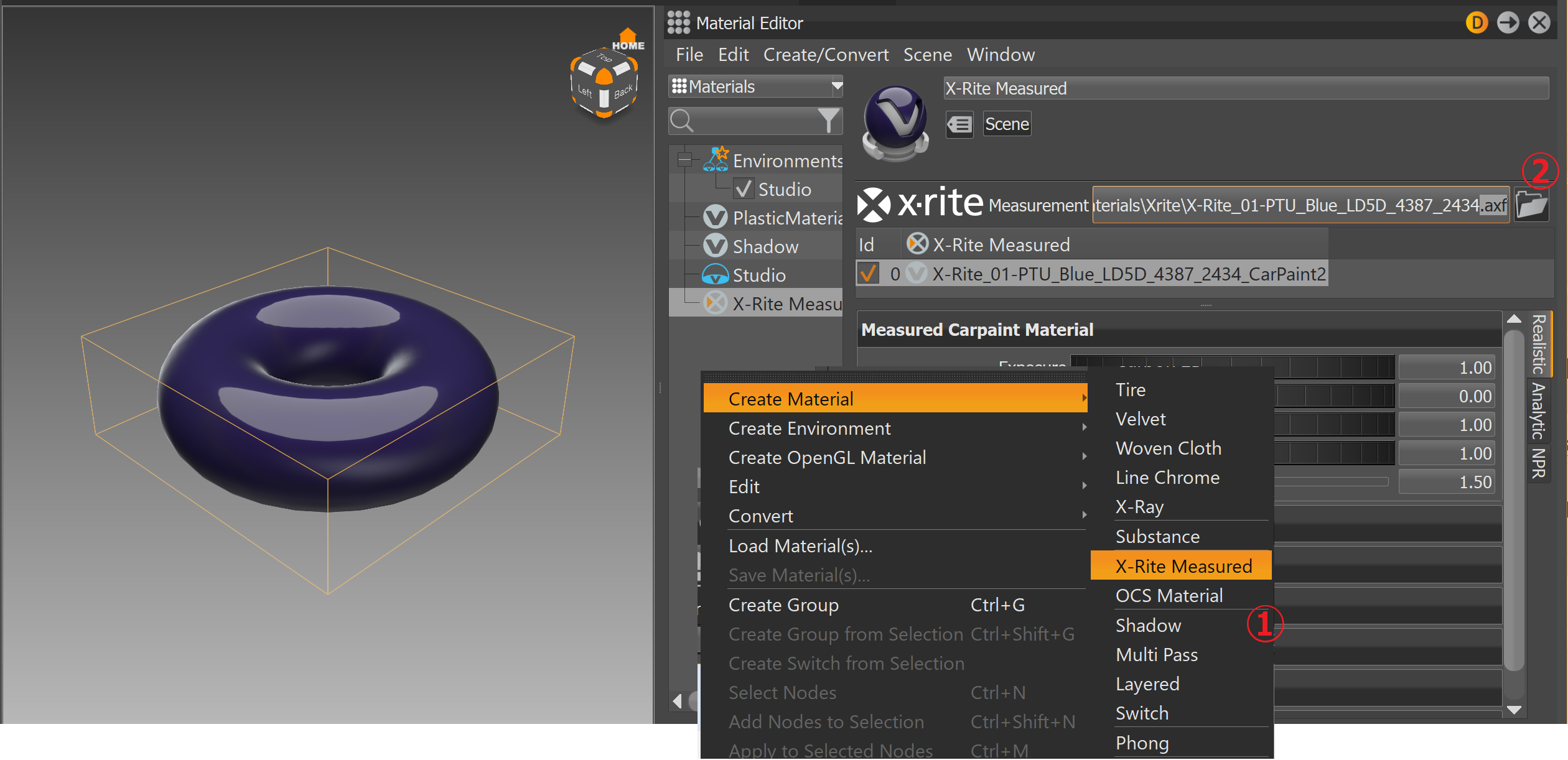Click the tag icon beside Scene
Viewport: 1568px width, 760px height.
click(959, 125)
